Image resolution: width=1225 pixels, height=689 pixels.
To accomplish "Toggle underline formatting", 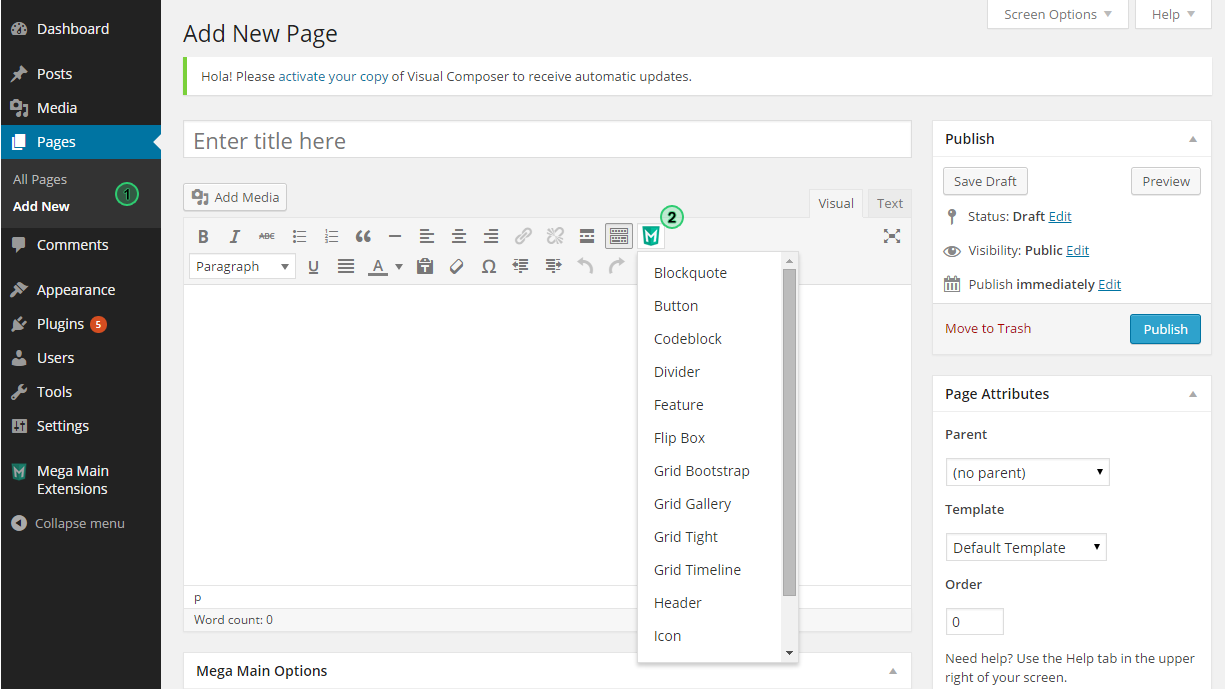I will tap(313, 267).
